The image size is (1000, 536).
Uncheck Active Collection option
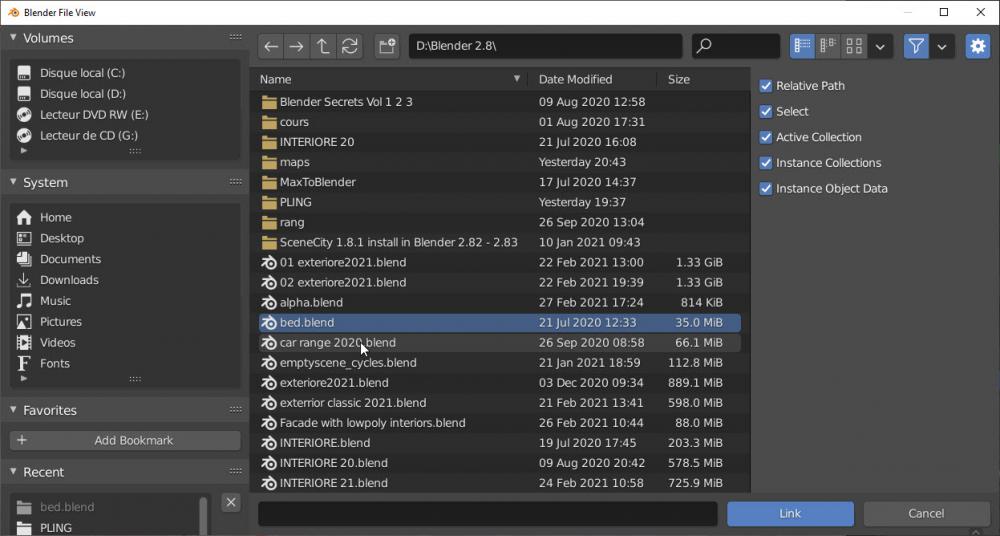tap(766, 137)
